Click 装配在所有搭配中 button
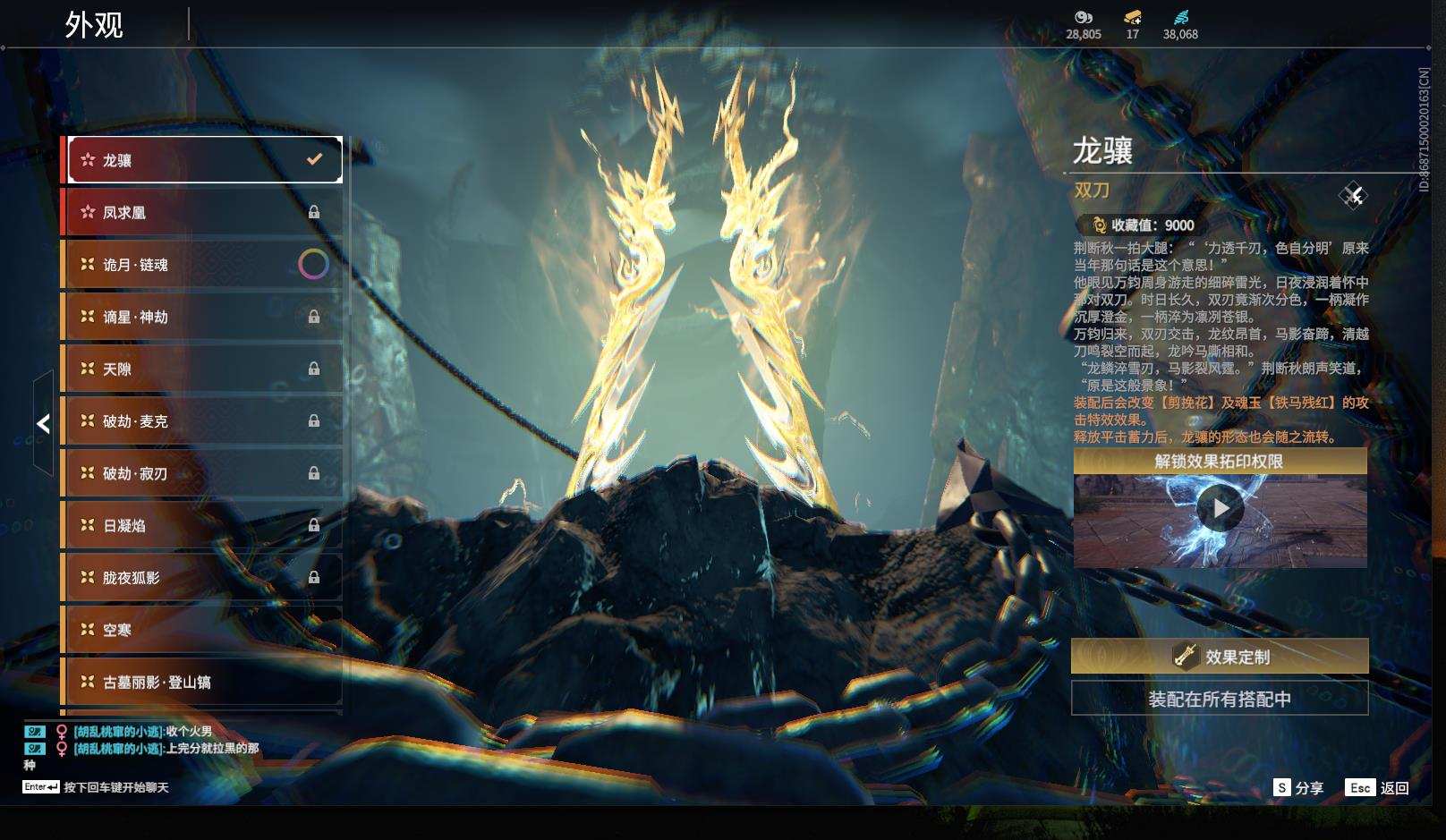Image resolution: width=1446 pixels, height=840 pixels. click(1219, 699)
